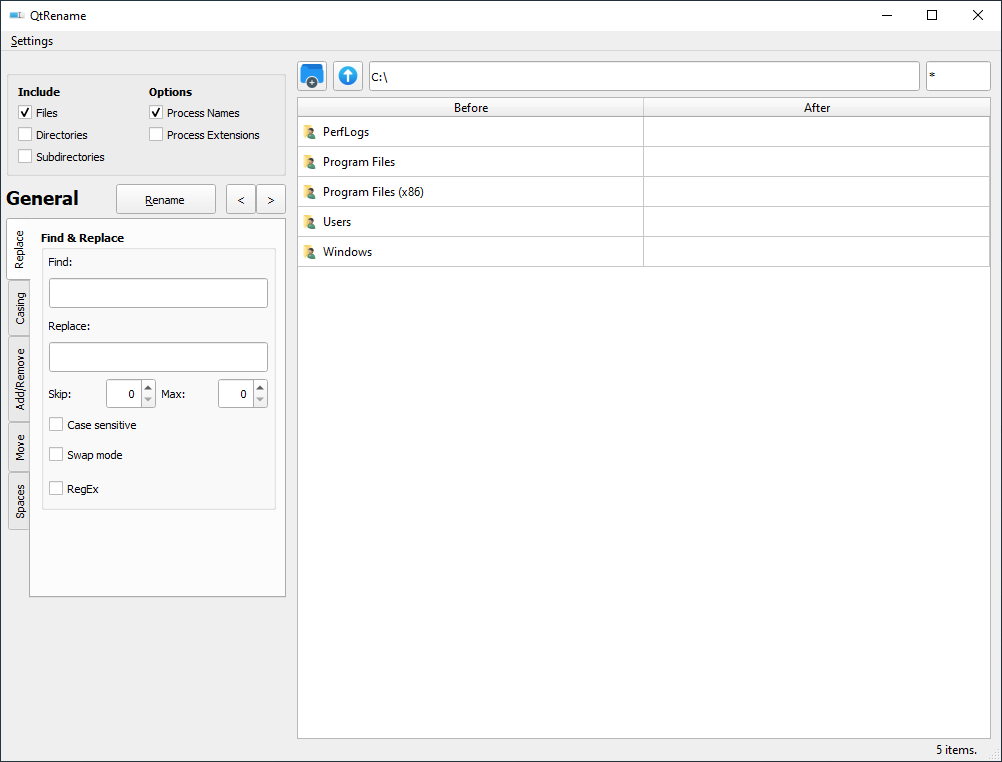
Task: Increment the Skip counter with its up arrow
Action: pyautogui.click(x=148, y=388)
